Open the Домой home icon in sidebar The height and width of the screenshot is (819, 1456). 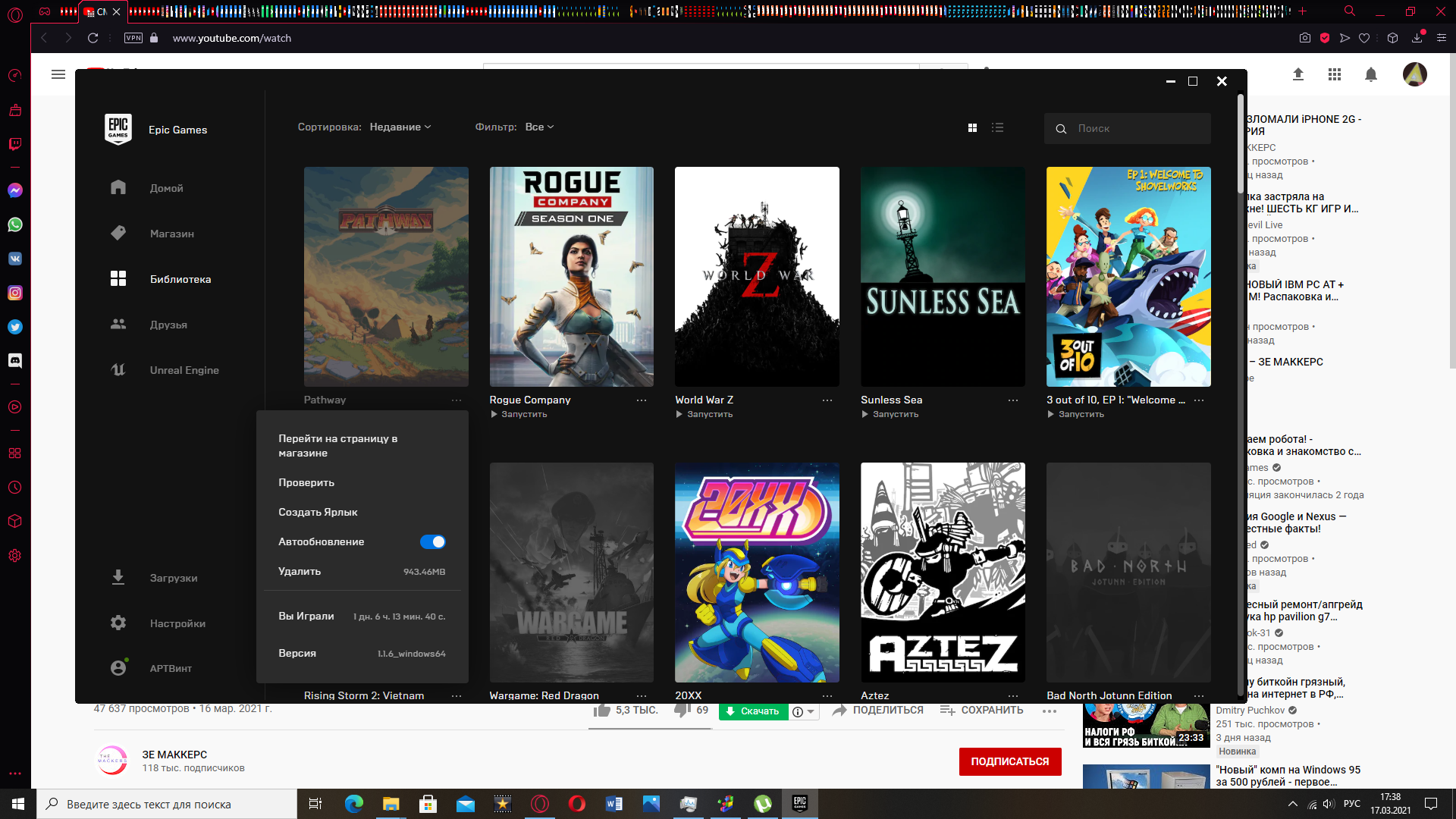pyautogui.click(x=118, y=187)
